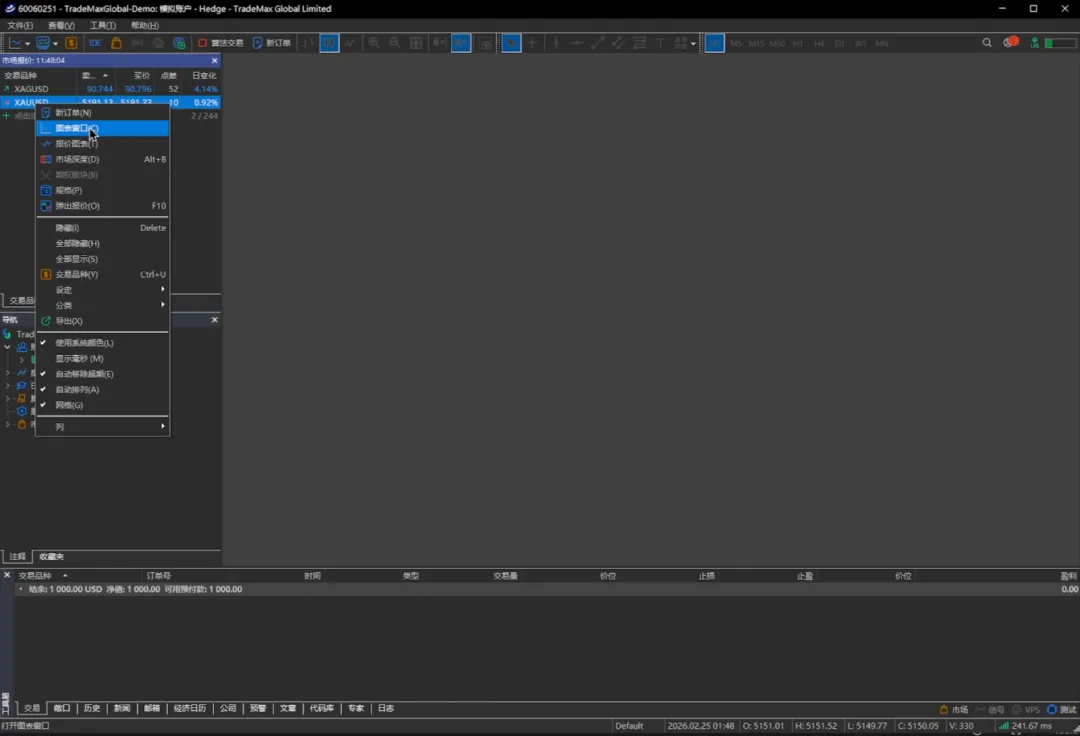The height and width of the screenshot is (736, 1080).
Task: Click the green connection status bars in status bar
Action: [x=1003, y=725]
